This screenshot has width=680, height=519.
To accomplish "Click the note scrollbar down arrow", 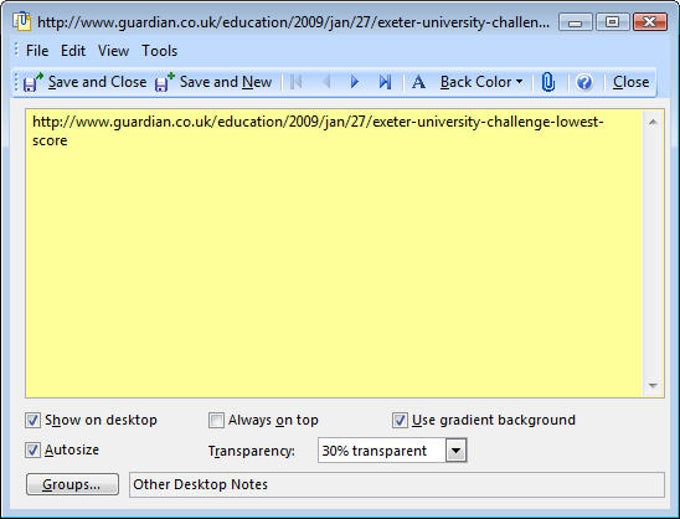I will (653, 385).
